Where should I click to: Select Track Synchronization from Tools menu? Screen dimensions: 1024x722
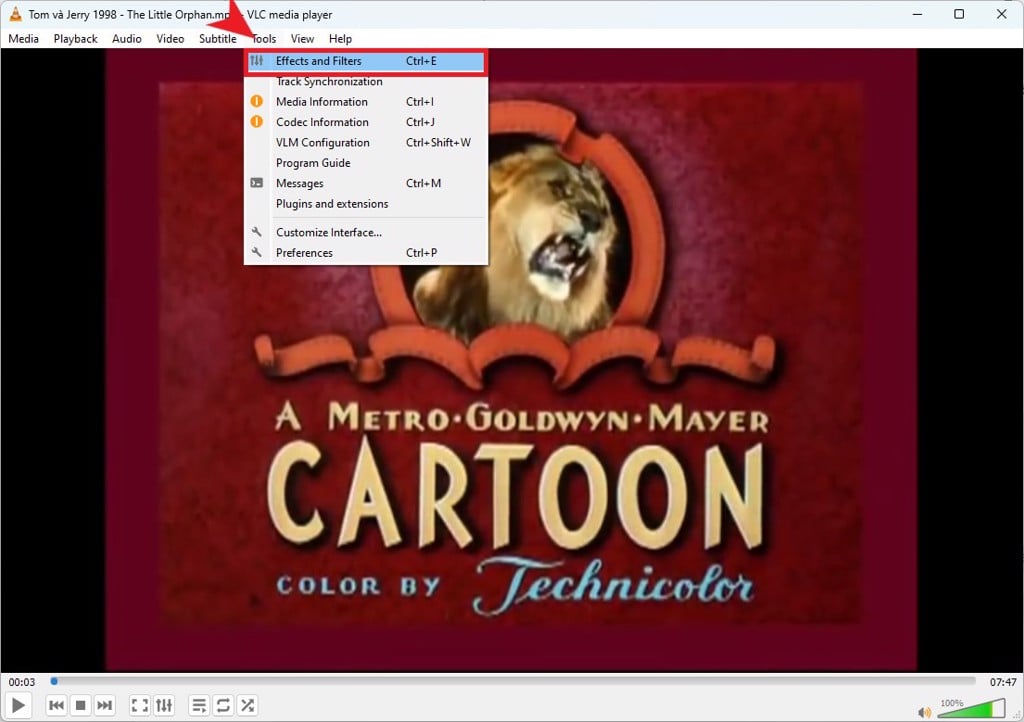(366, 82)
